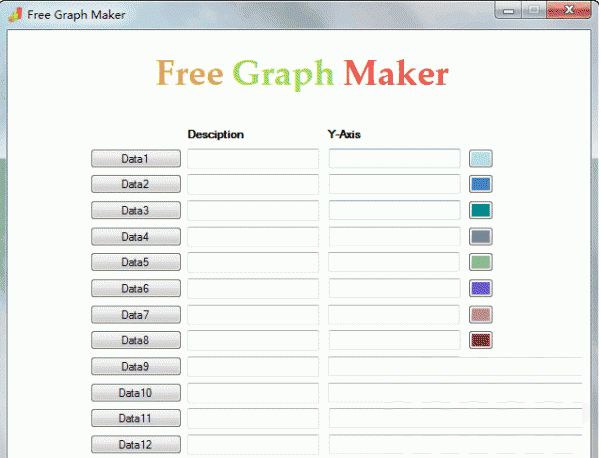The width and height of the screenshot is (601, 458).
Task: Open the light blue color swatch for Data1
Action: [481, 159]
